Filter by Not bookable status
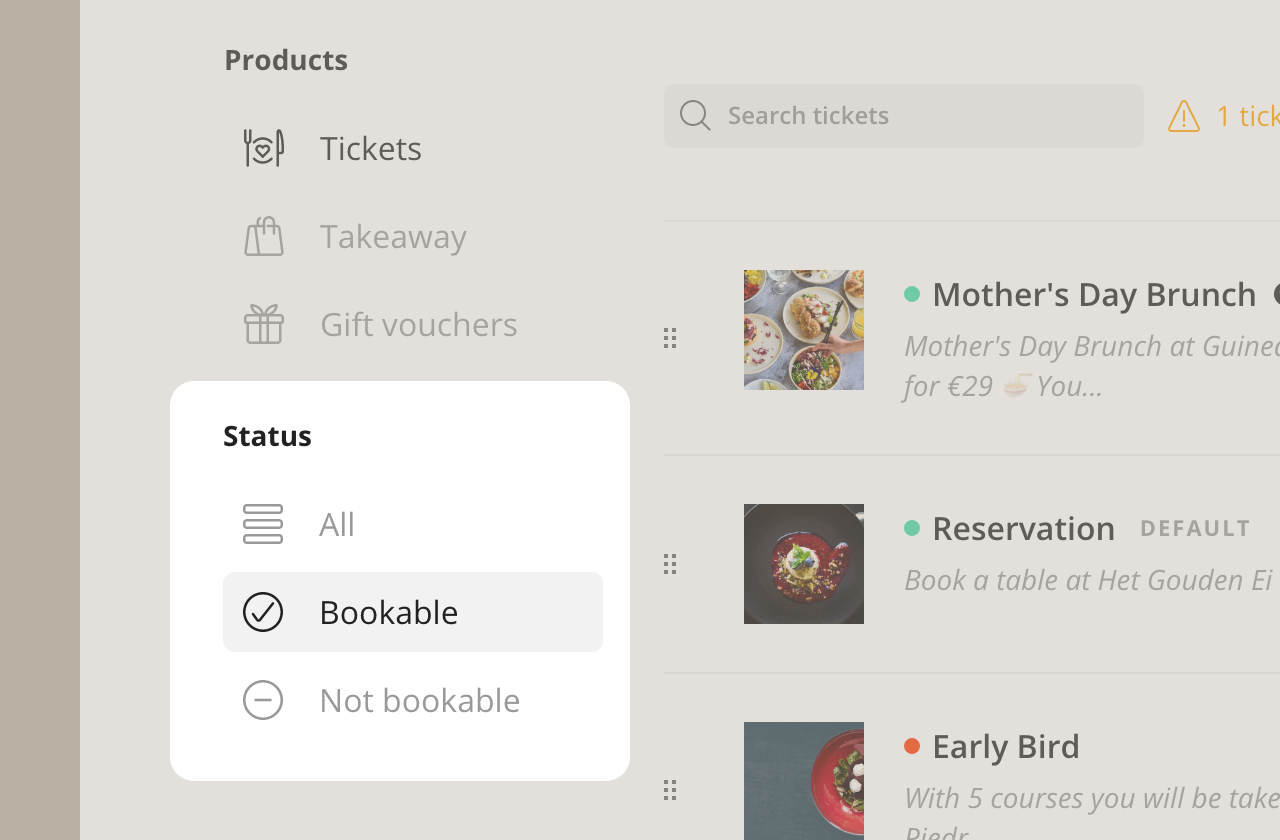Viewport: 1280px width, 840px height. (419, 700)
